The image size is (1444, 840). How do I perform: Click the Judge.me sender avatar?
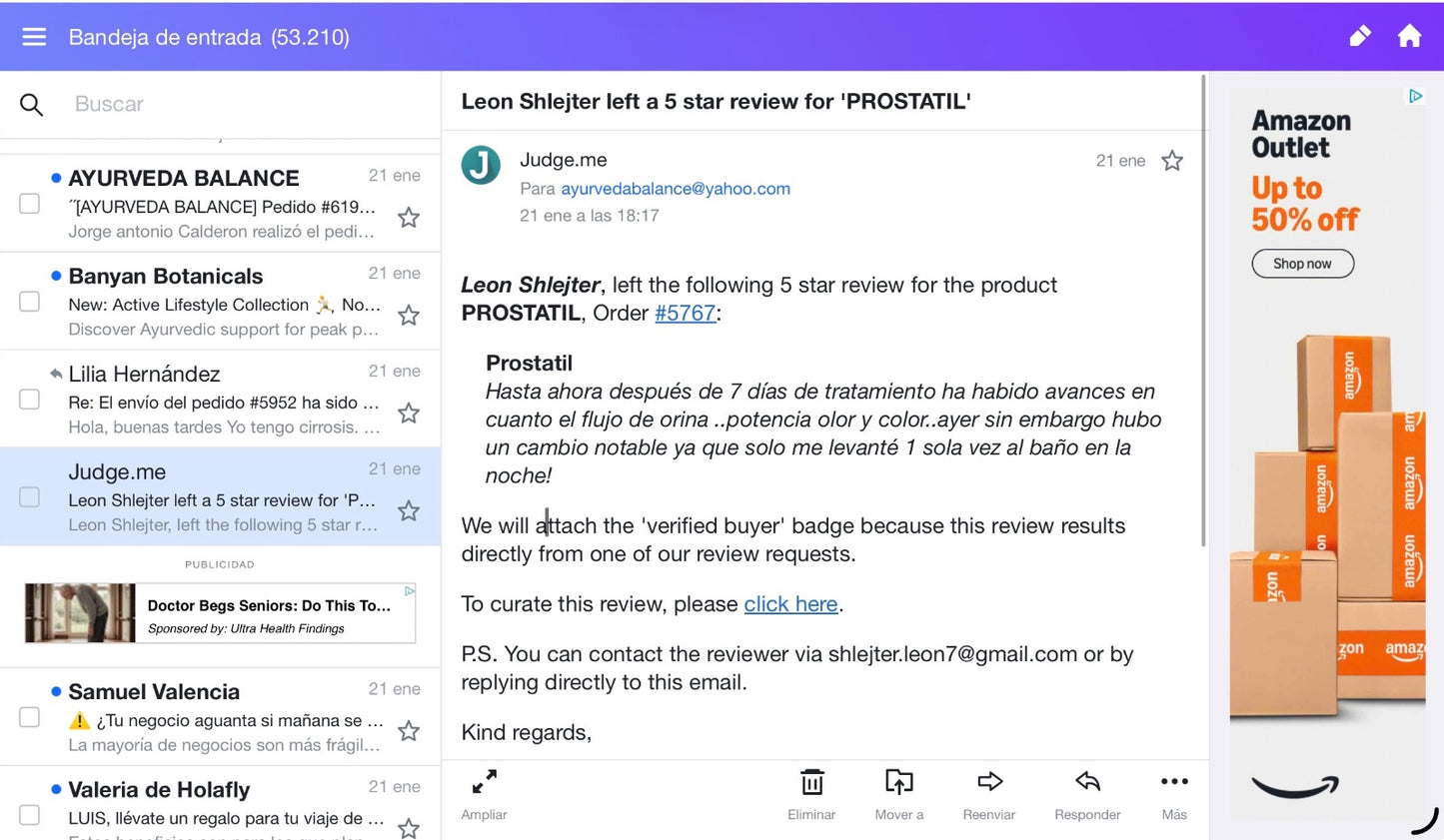481,165
